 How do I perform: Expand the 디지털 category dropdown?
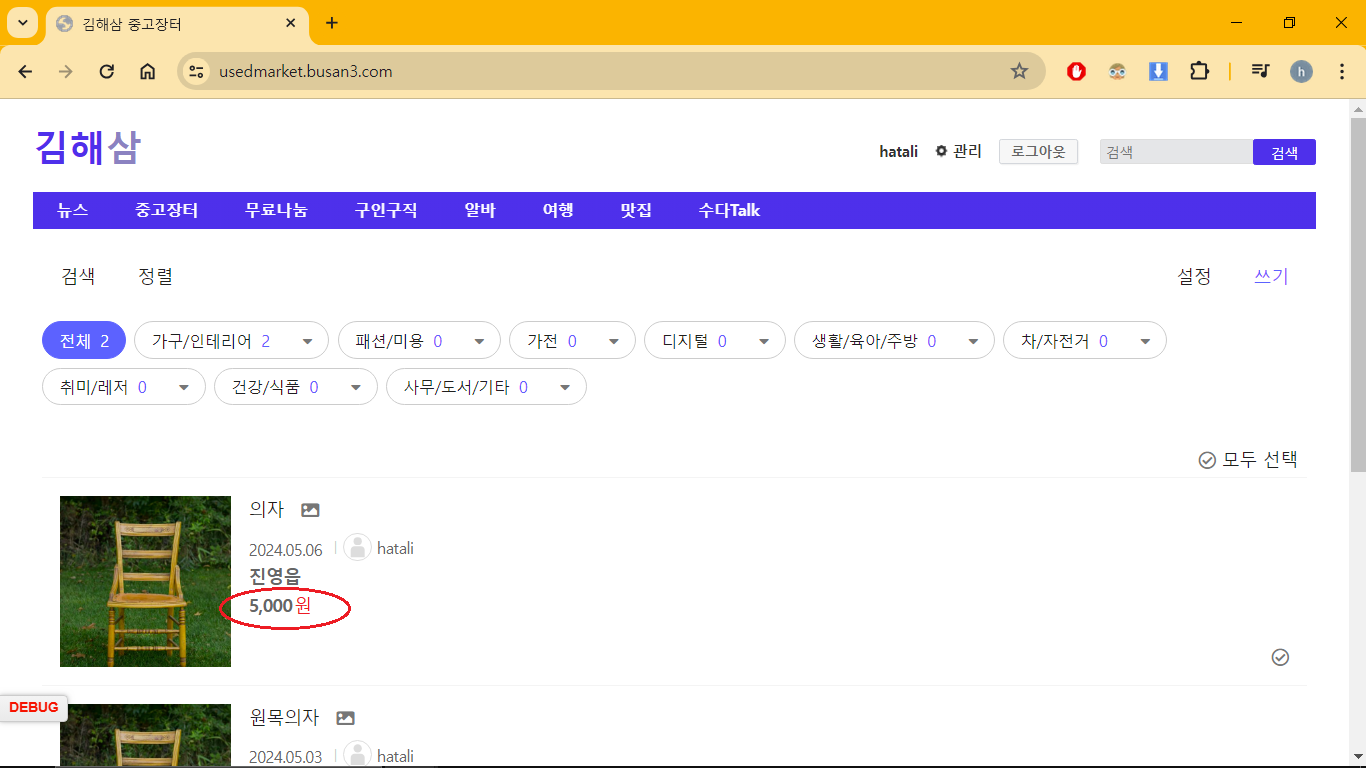(x=765, y=341)
